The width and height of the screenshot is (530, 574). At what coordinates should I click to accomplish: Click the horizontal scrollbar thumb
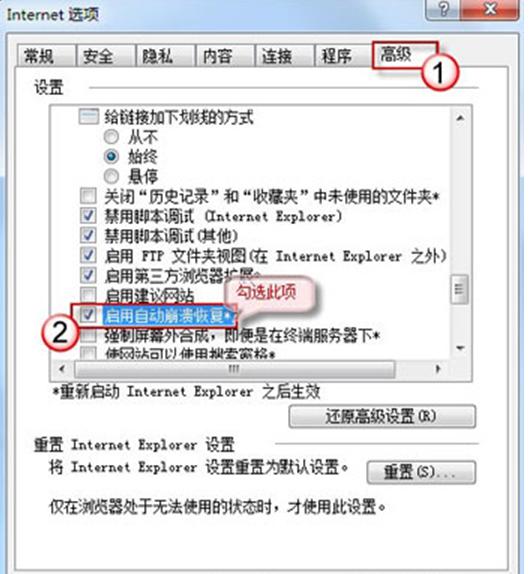tap(234, 369)
